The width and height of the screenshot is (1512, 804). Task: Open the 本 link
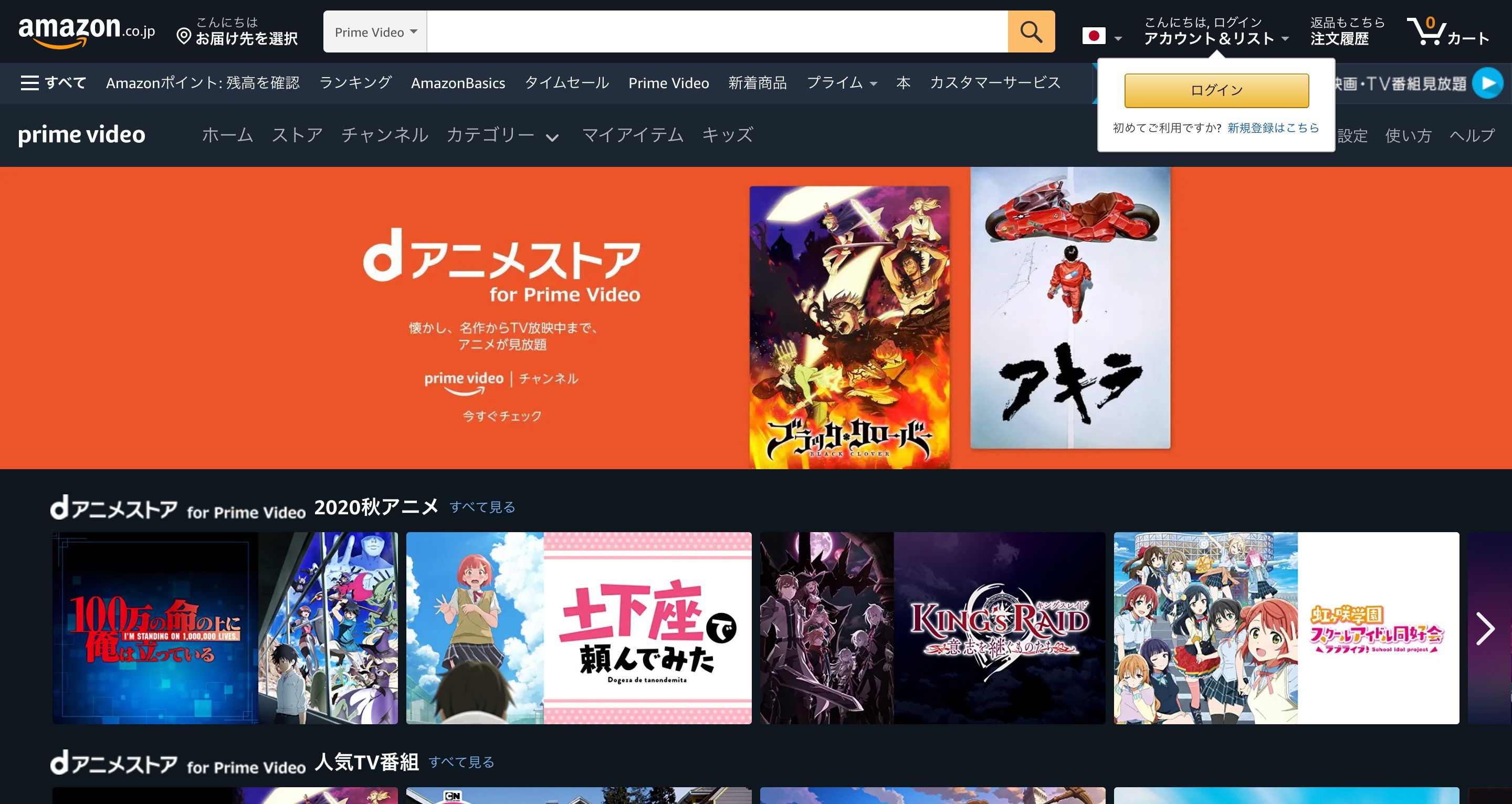[x=904, y=83]
